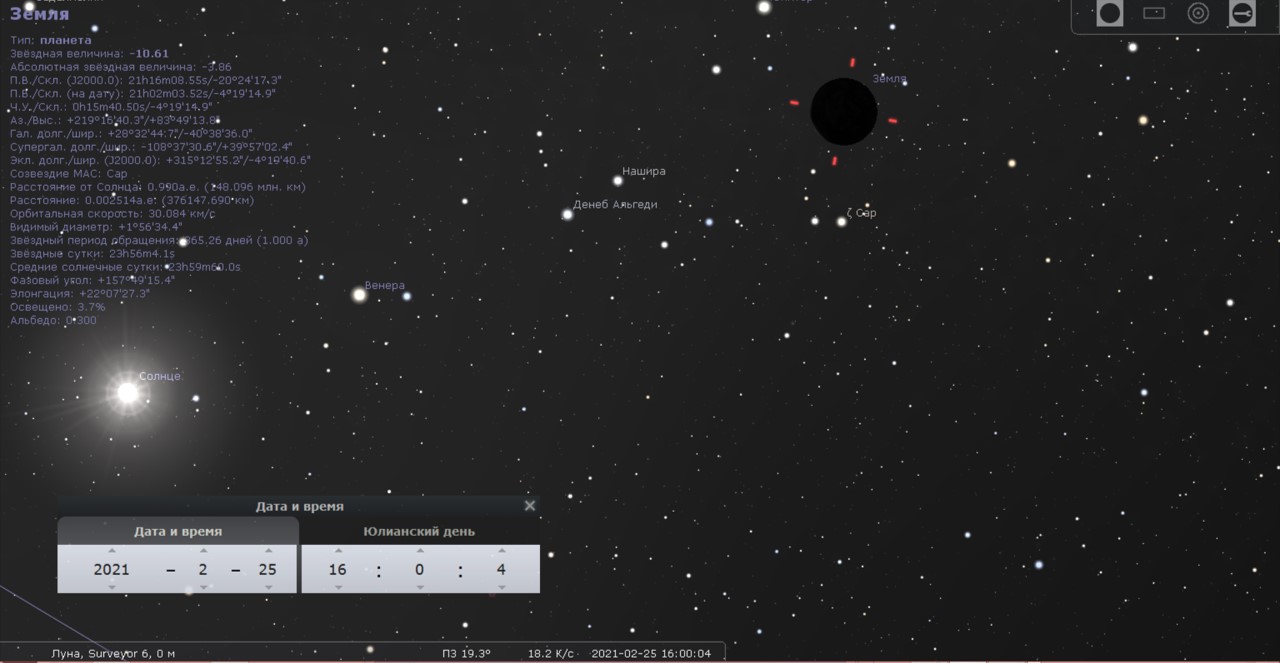Image resolution: width=1280 pixels, height=663 pixels.
Task: Decrease the month value 2
Action: pos(204,587)
